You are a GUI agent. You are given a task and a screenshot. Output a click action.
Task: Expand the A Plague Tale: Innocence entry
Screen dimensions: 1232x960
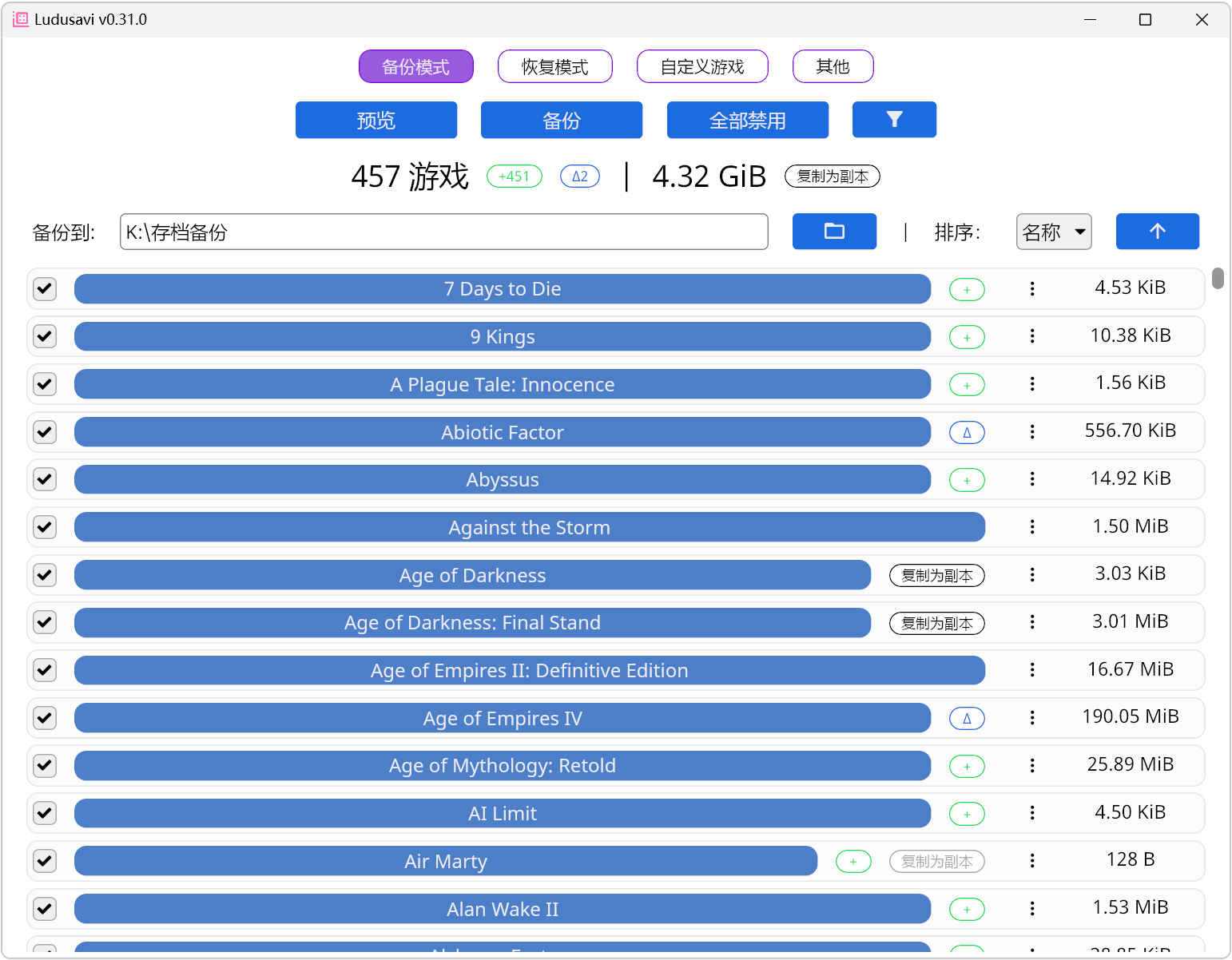[503, 384]
